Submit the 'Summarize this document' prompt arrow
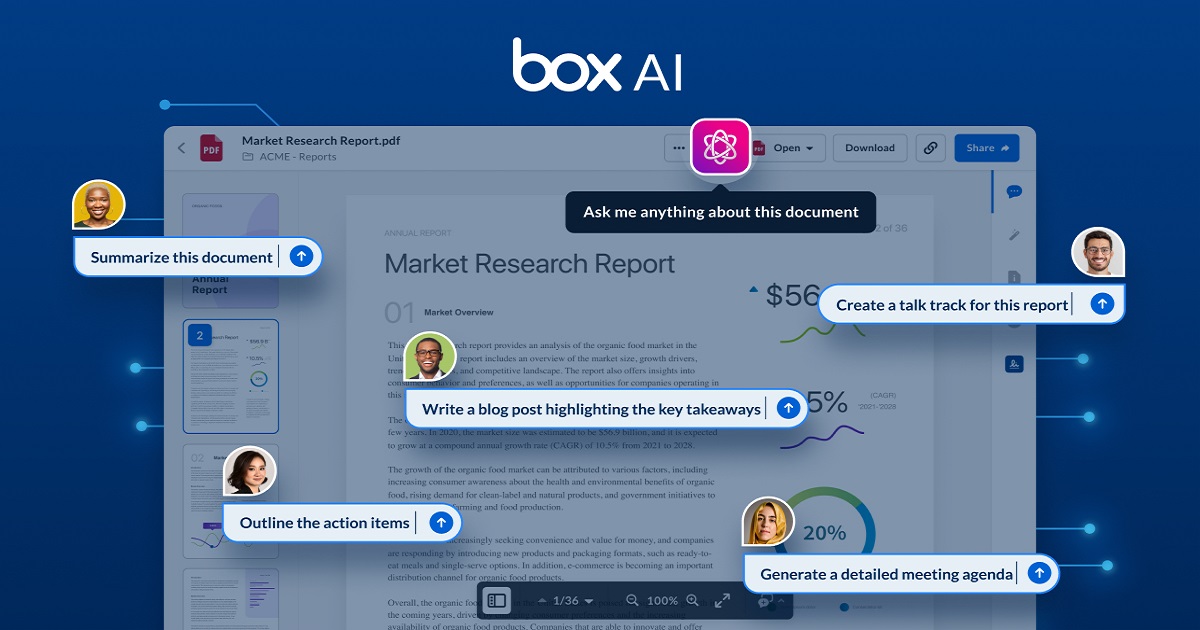Viewport: 1200px width, 630px height. (301, 257)
